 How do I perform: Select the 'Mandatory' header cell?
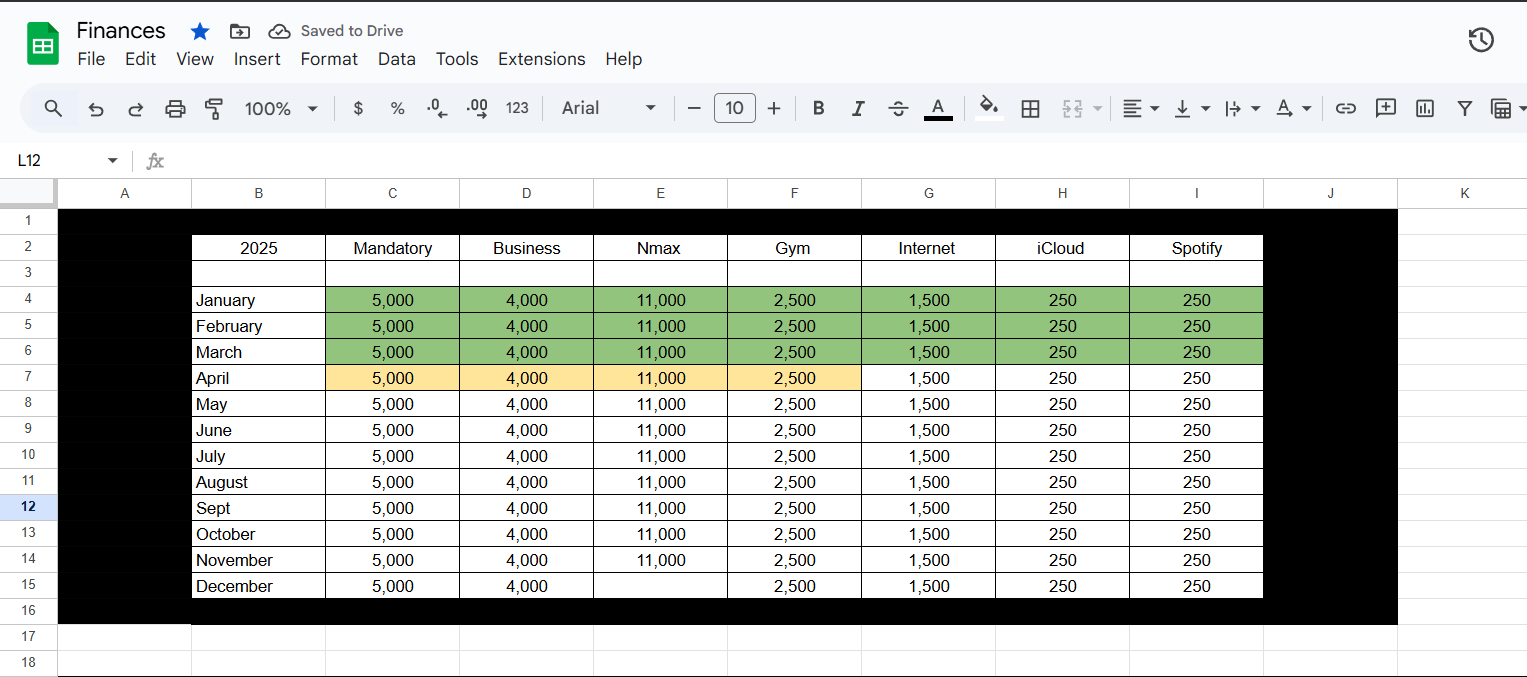point(392,248)
